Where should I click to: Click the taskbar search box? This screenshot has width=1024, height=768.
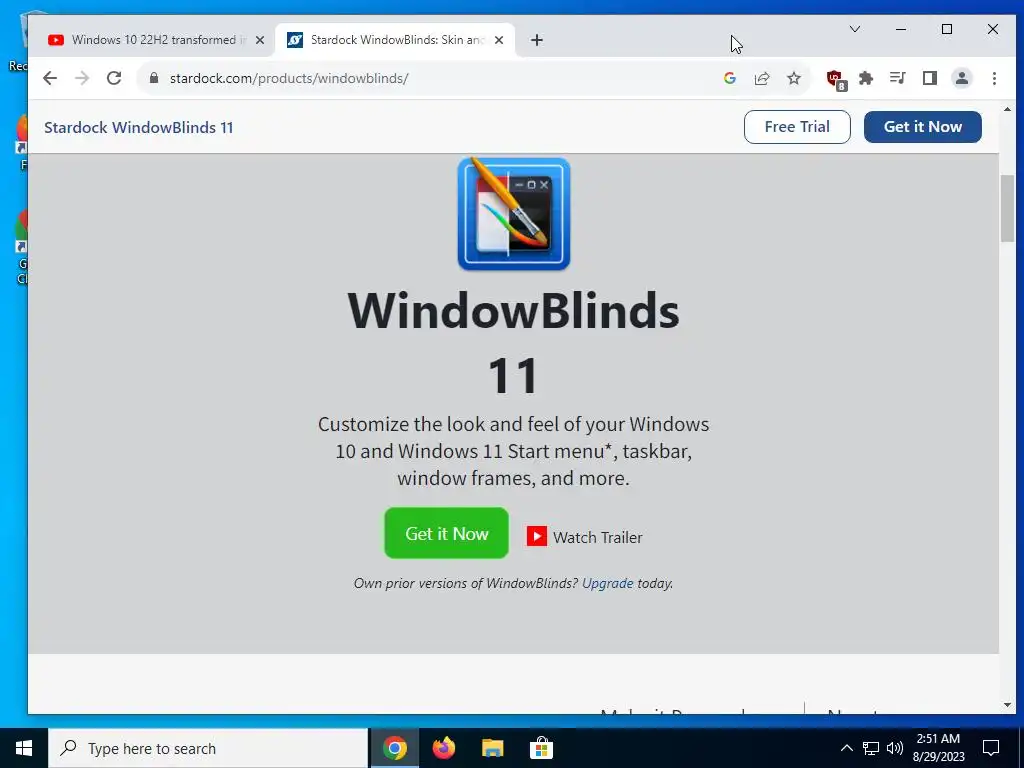[x=208, y=748]
